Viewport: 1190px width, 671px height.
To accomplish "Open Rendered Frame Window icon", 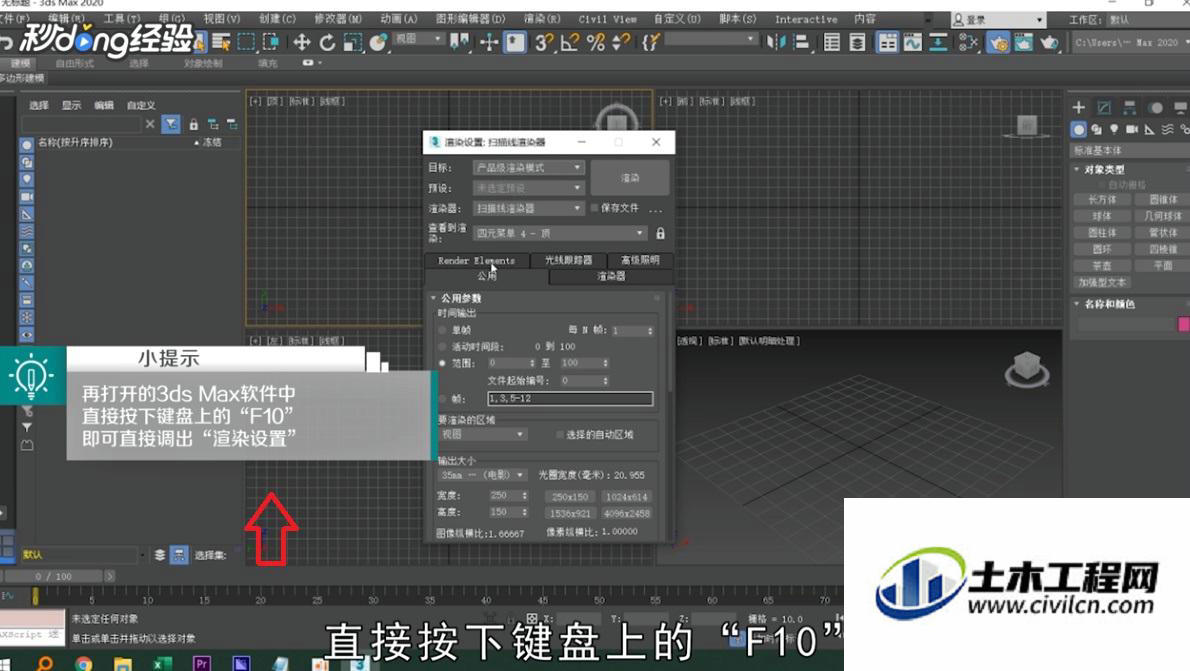I will (1023, 43).
